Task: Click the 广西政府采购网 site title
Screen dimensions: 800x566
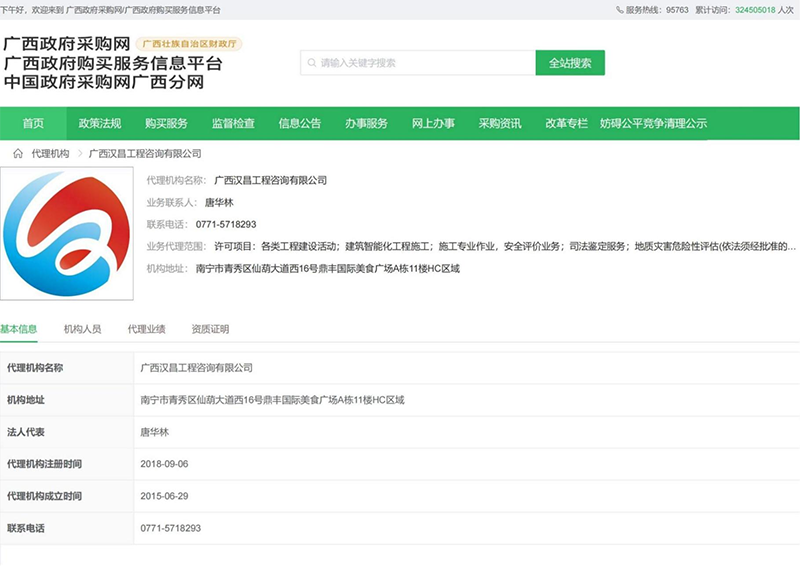Action: (67, 45)
